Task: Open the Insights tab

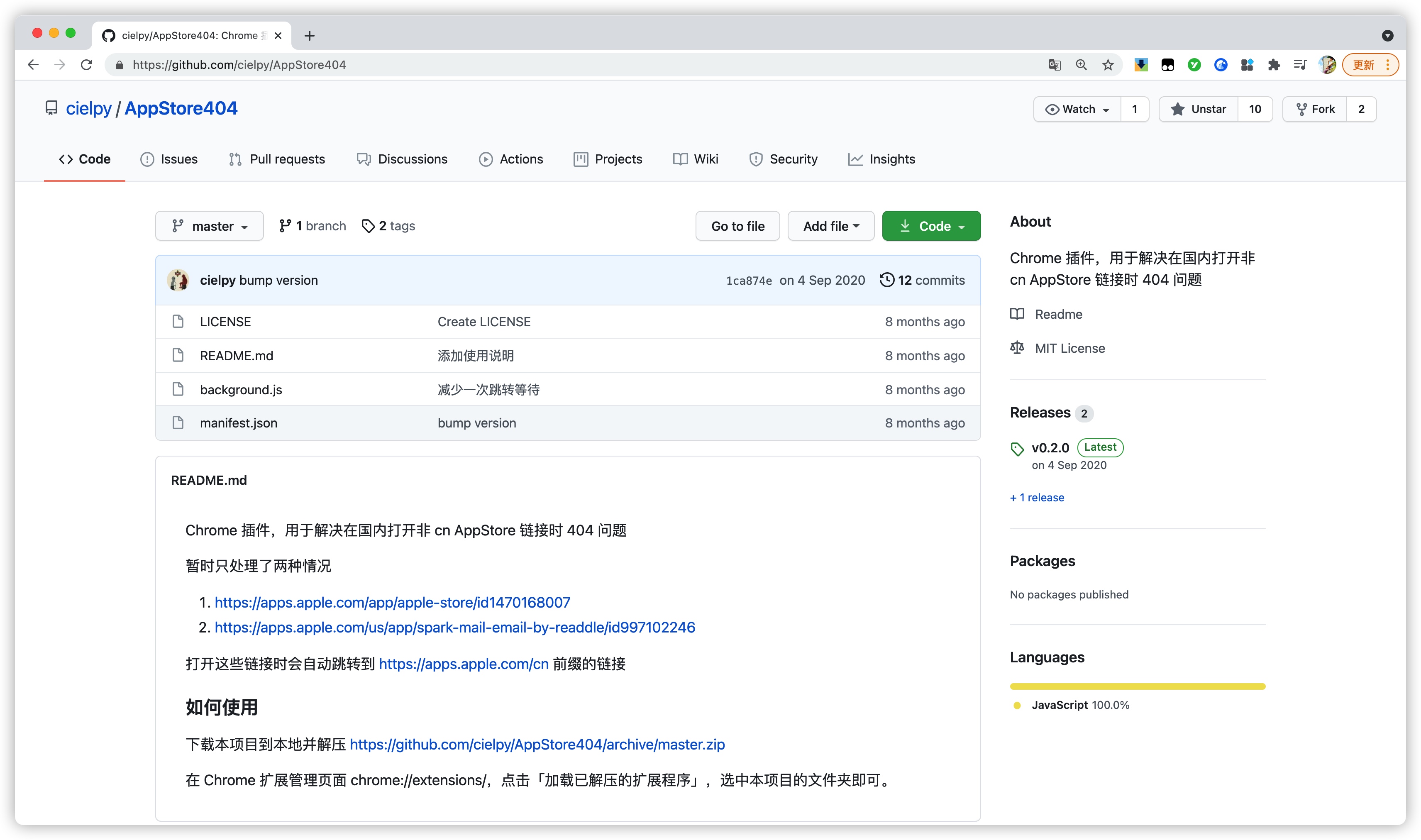Action: (881, 159)
